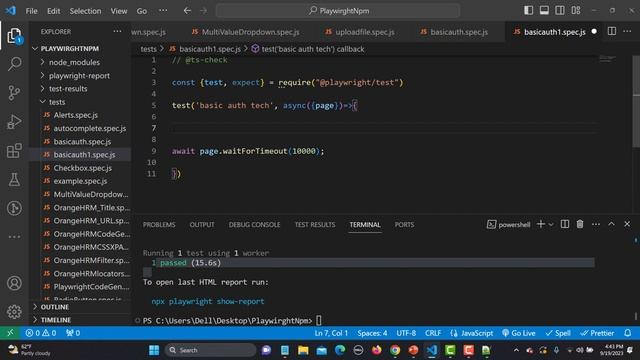The width and height of the screenshot is (640, 360).
Task: Toggle the bottom Panel visibility
Action: (544, 10)
